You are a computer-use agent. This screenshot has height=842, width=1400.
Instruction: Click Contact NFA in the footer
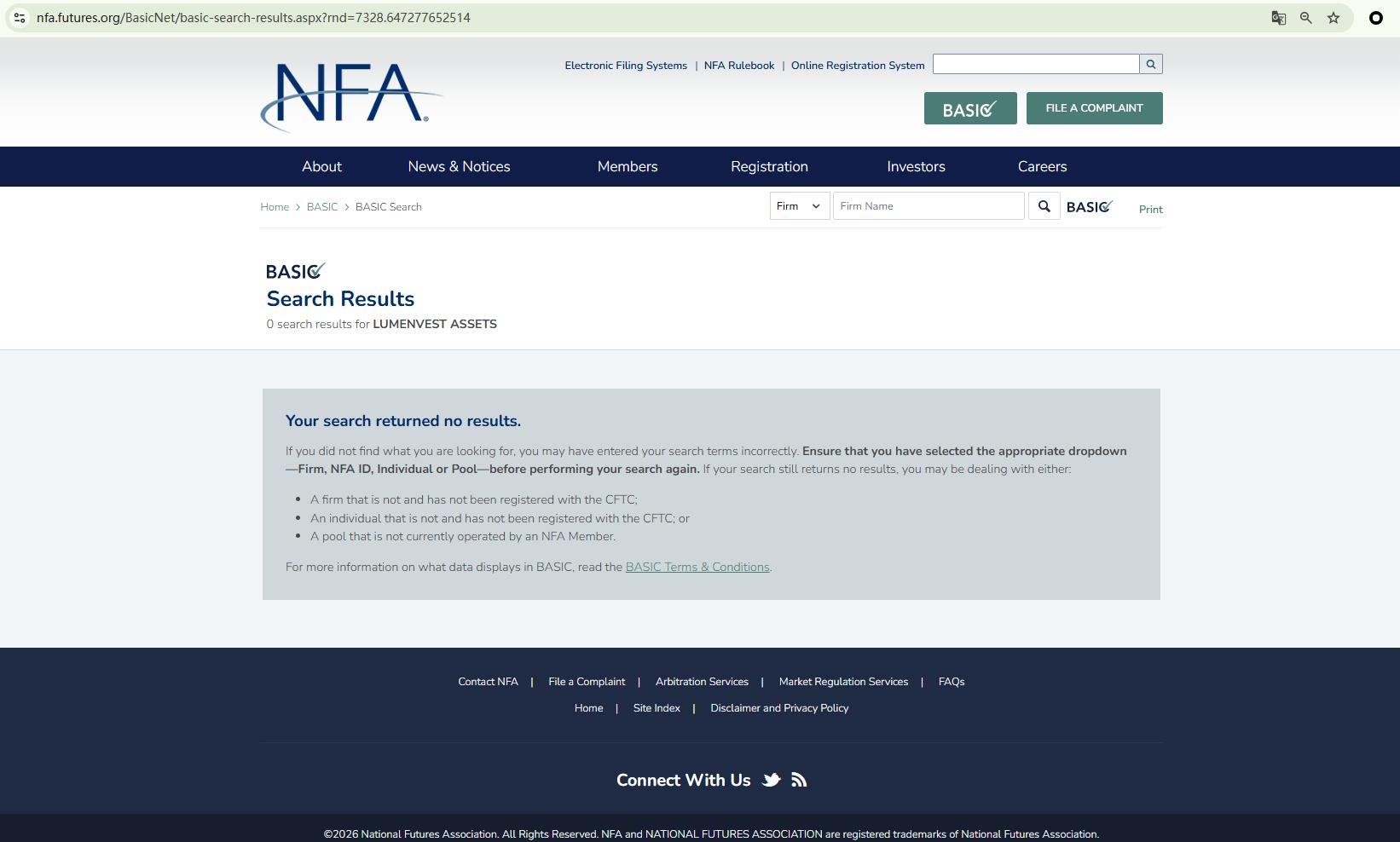pyautogui.click(x=488, y=682)
